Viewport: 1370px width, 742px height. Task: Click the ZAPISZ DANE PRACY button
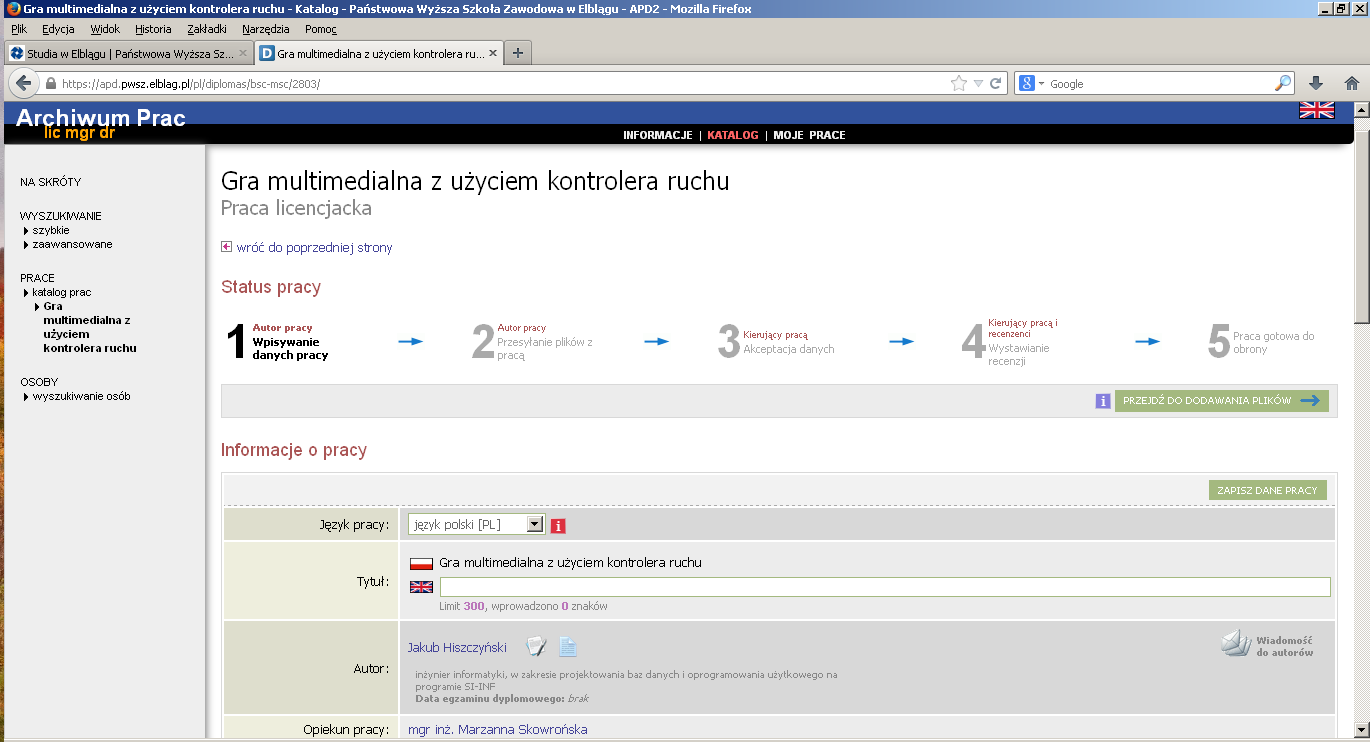click(1268, 490)
